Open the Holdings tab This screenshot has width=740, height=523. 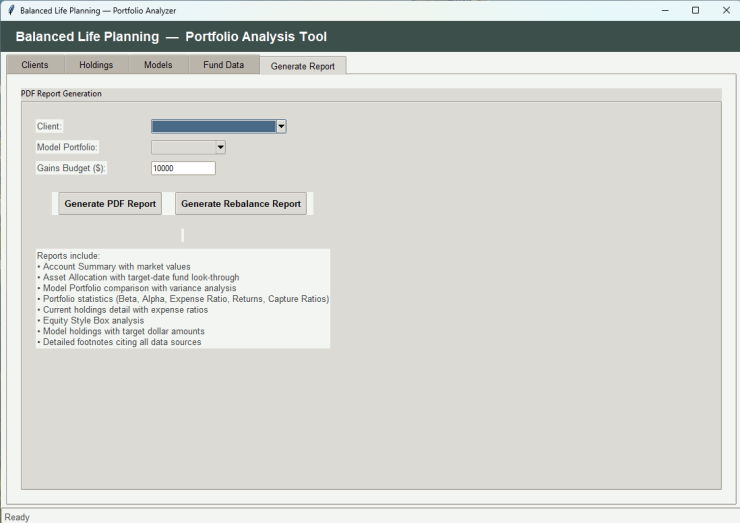pos(96,65)
